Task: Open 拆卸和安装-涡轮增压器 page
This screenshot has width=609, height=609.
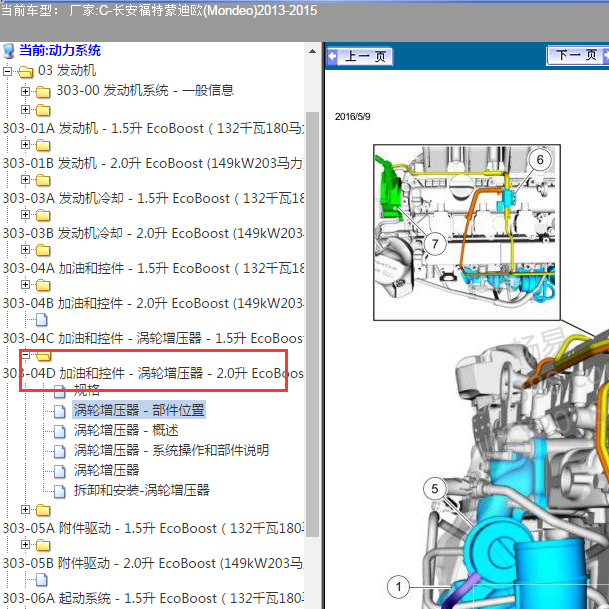Action: coord(142,490)
